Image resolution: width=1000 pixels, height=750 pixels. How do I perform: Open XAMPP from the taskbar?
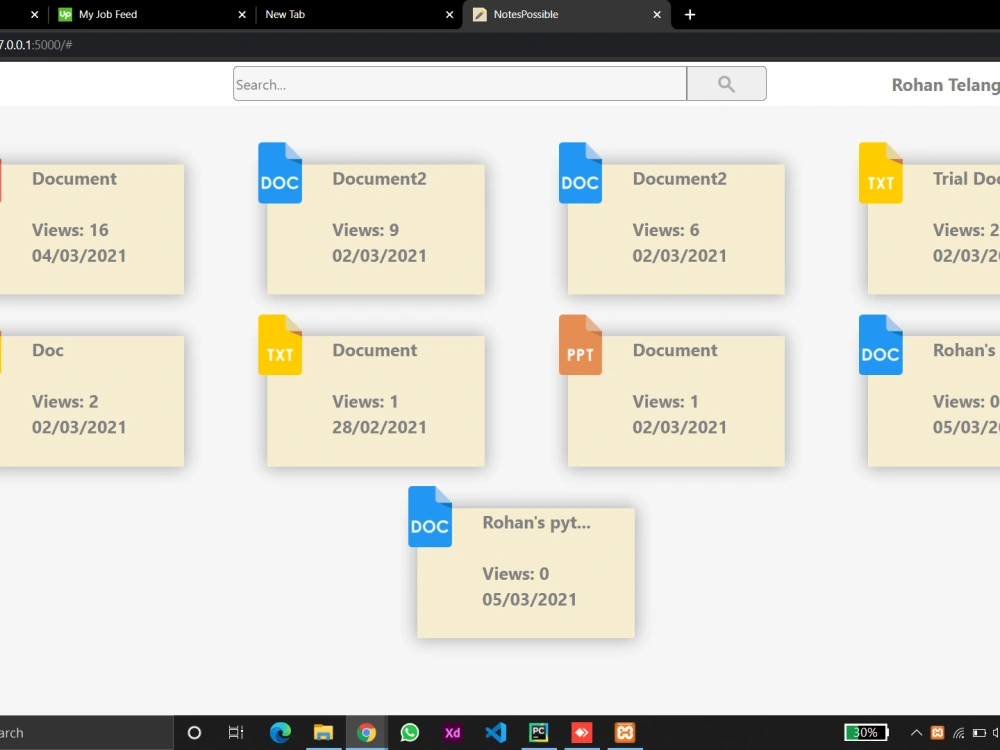[x=625, y=733]
